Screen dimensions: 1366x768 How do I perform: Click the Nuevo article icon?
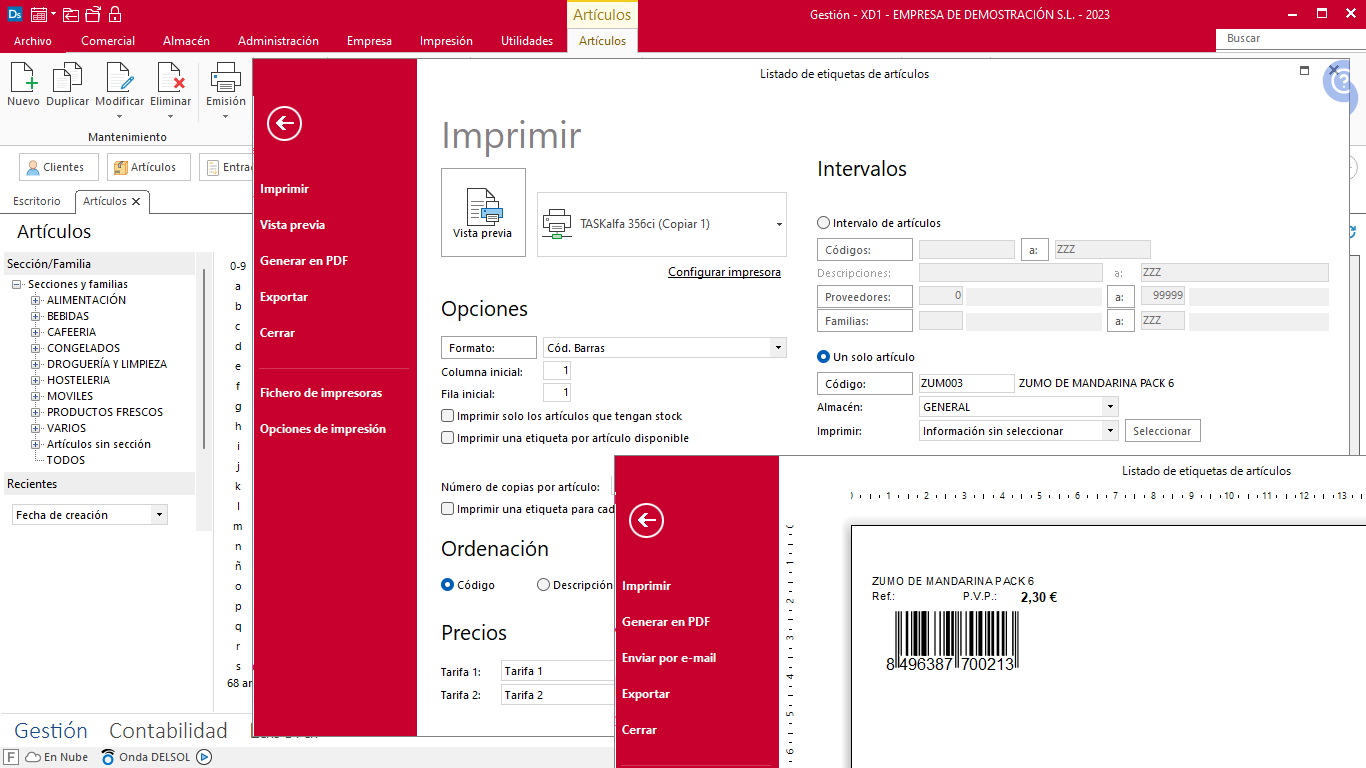pyautogui.click(x=23, y=78)
